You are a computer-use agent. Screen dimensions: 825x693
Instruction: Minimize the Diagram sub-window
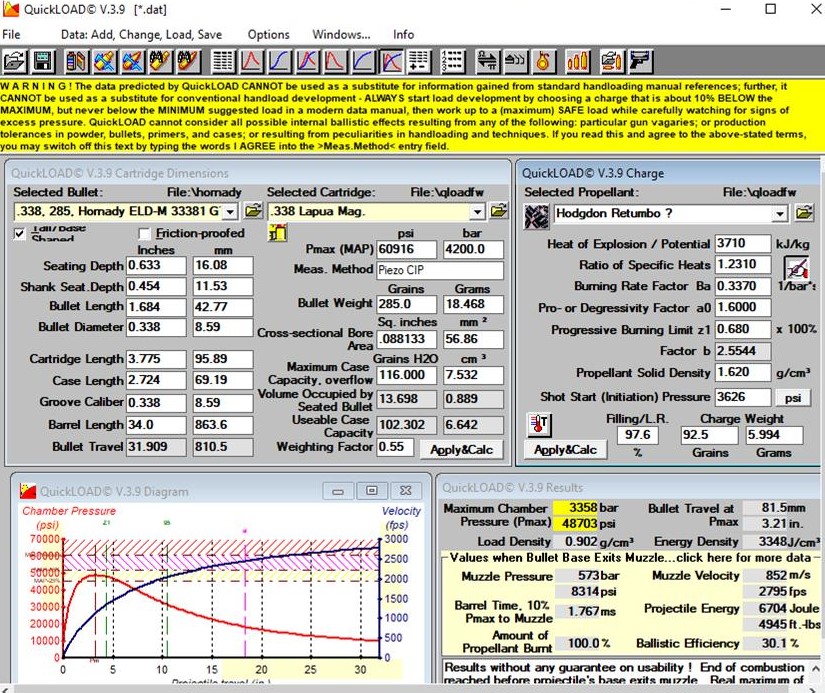click(x=338, y=491)
